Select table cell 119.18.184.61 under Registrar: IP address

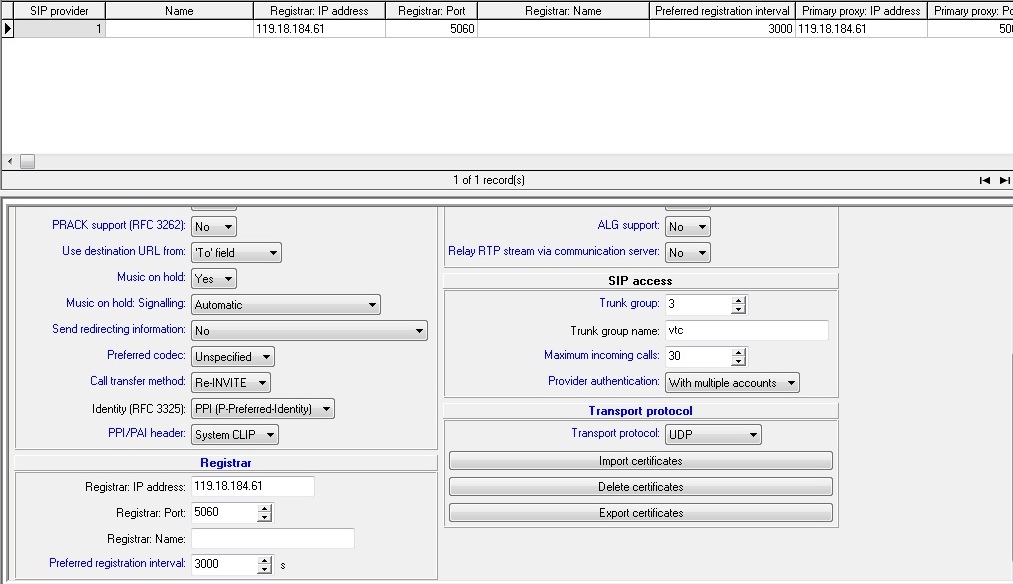point(319,28)
